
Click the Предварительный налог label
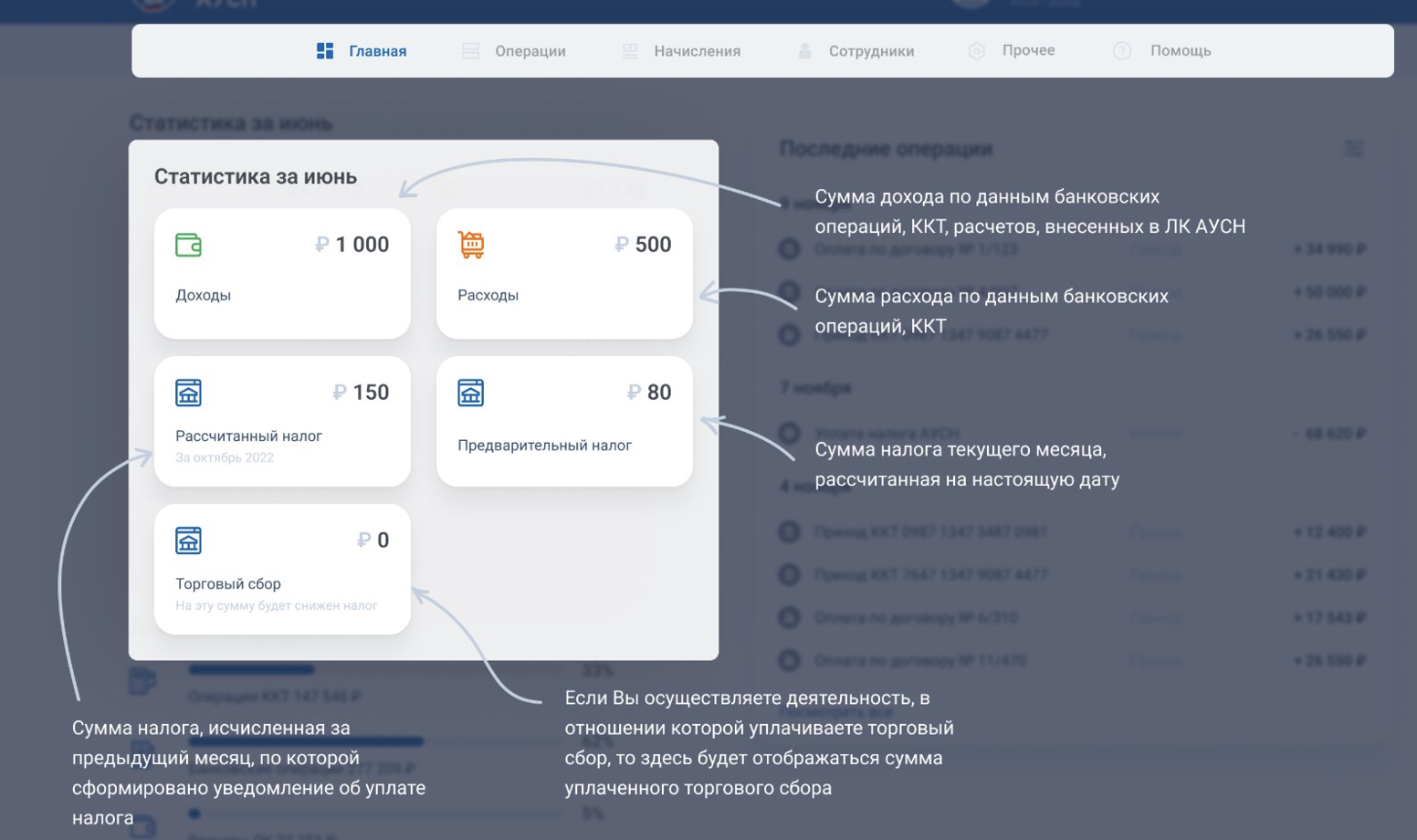point(544,446)
